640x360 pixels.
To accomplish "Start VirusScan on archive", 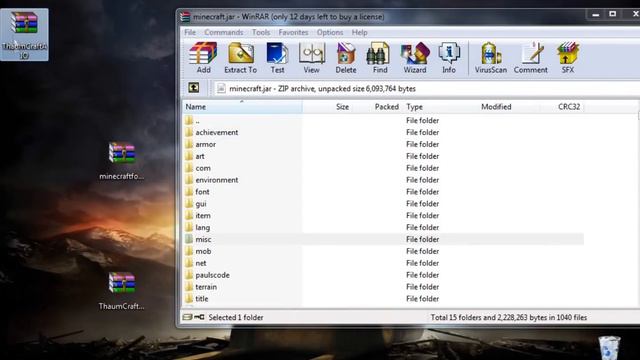I will click(491, 58).
